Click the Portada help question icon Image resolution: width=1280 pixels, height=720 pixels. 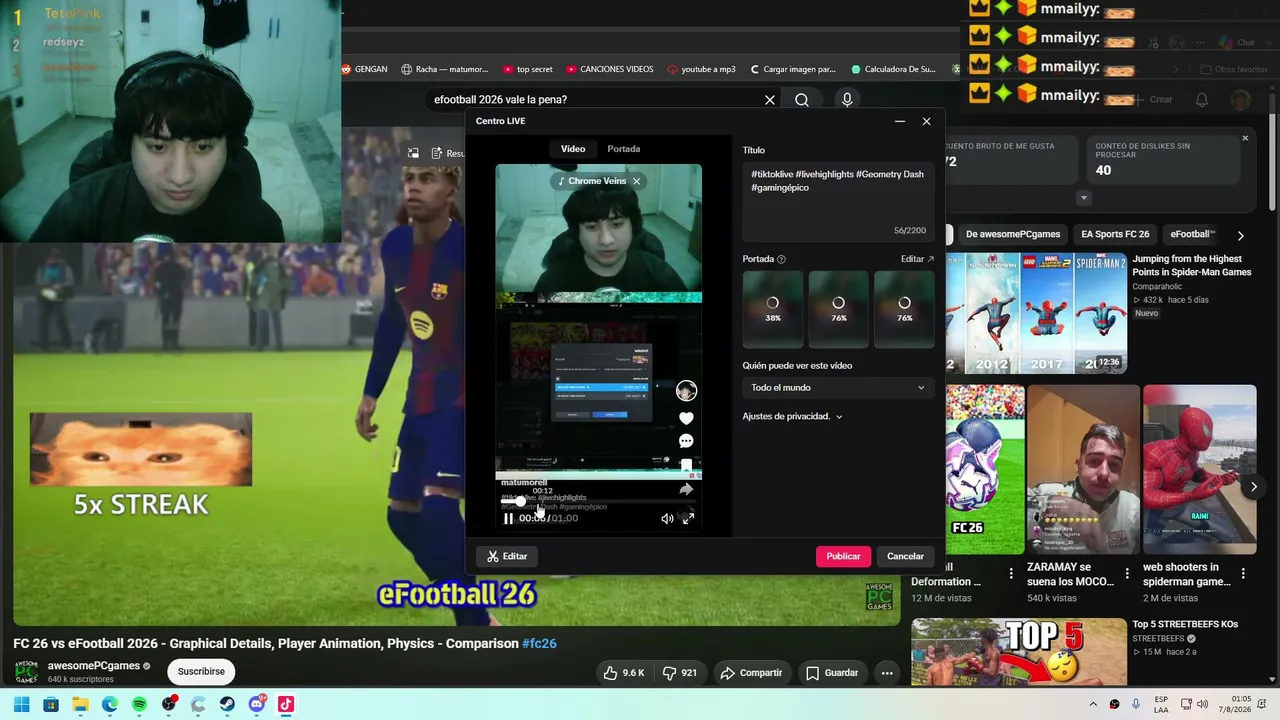point(781,259)
